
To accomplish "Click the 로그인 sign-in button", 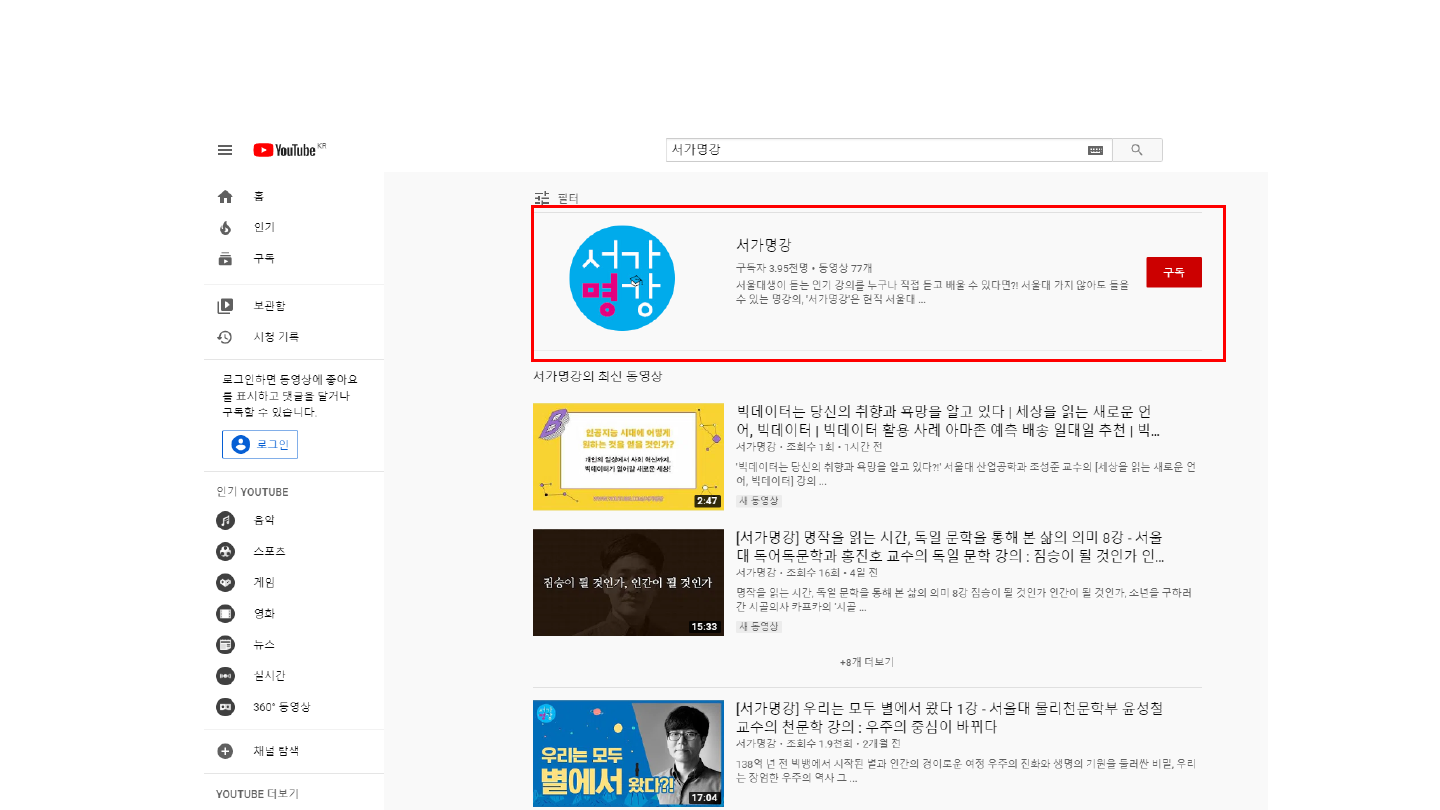I will pyautogui.click(x=260, y=445).
